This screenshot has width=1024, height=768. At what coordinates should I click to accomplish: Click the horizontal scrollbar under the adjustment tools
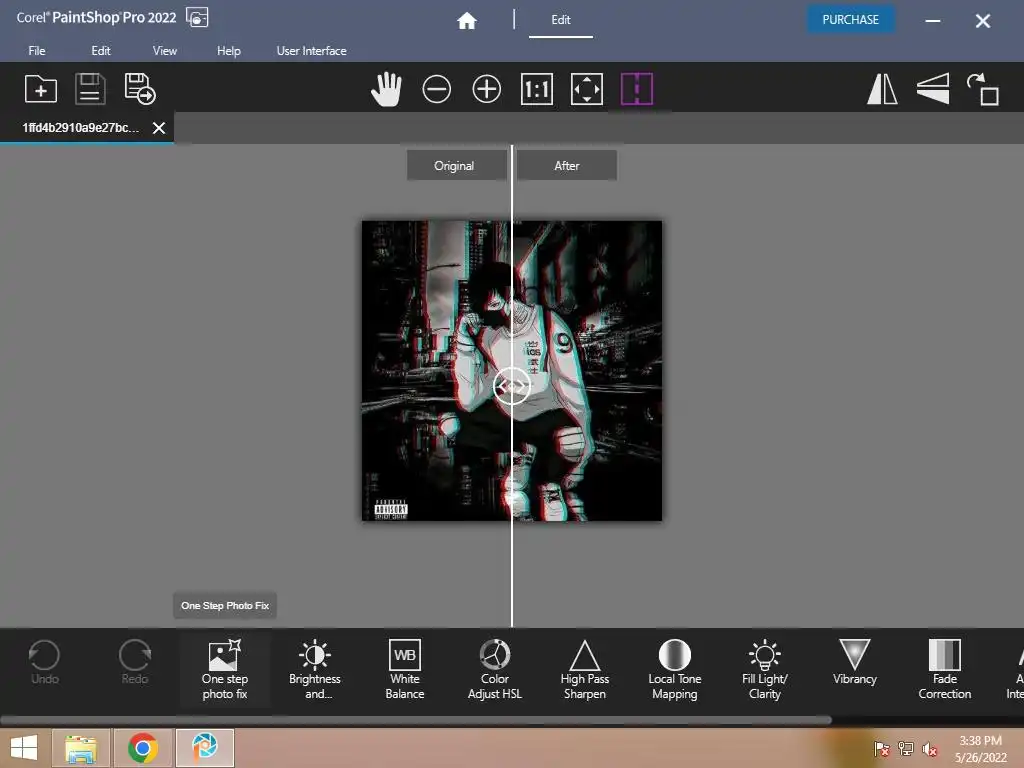[x=415, y=720]
